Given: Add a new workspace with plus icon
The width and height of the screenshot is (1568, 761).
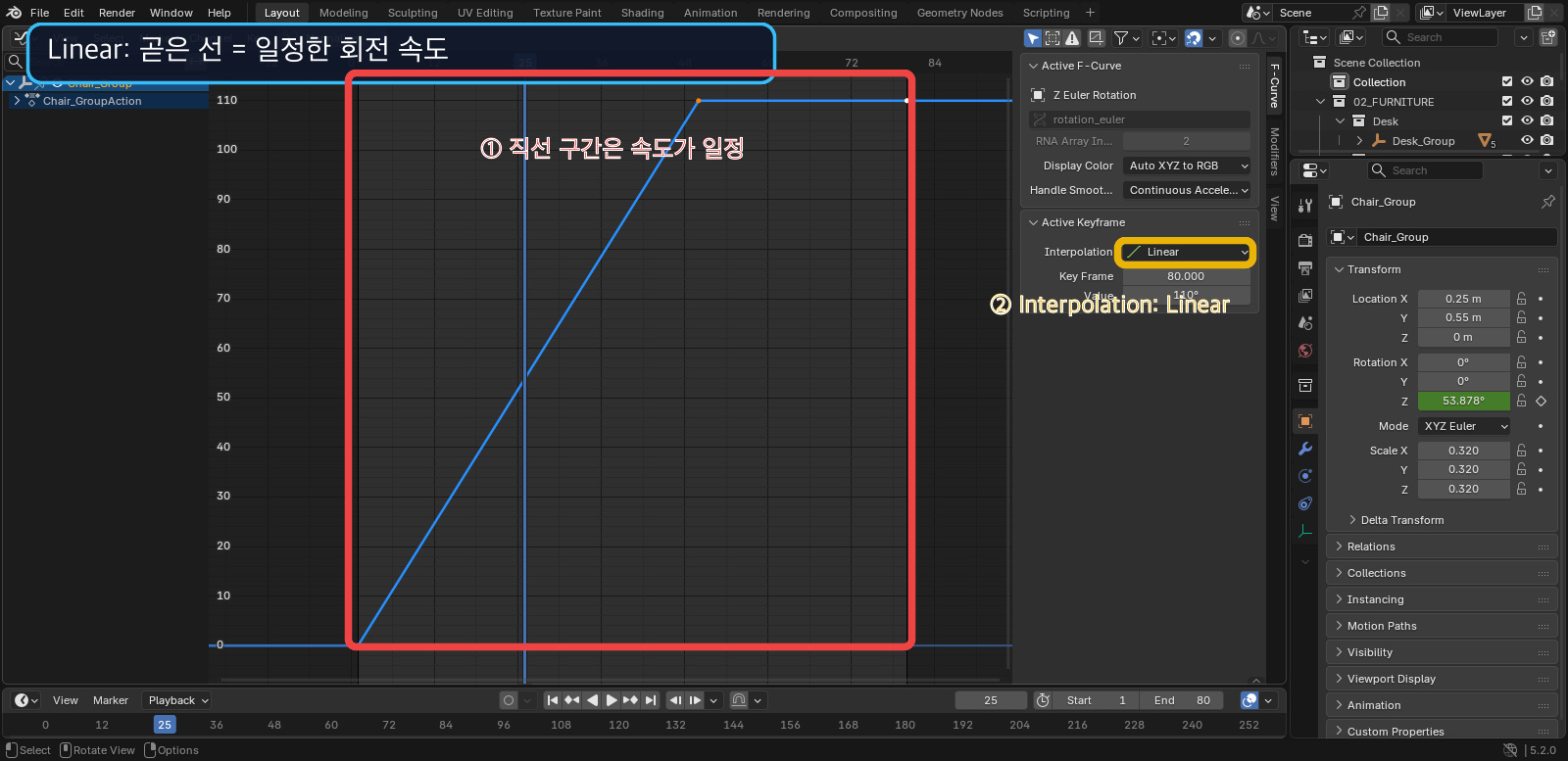Looking at the screenshot, I should pos(1090,13).
